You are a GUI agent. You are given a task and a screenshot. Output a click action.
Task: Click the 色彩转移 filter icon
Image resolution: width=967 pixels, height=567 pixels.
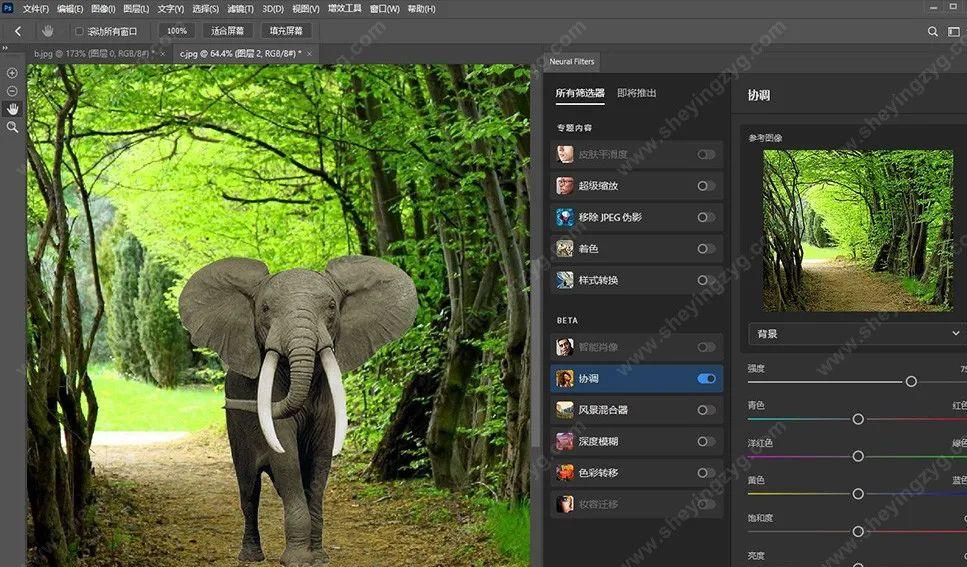coord(565,472)
